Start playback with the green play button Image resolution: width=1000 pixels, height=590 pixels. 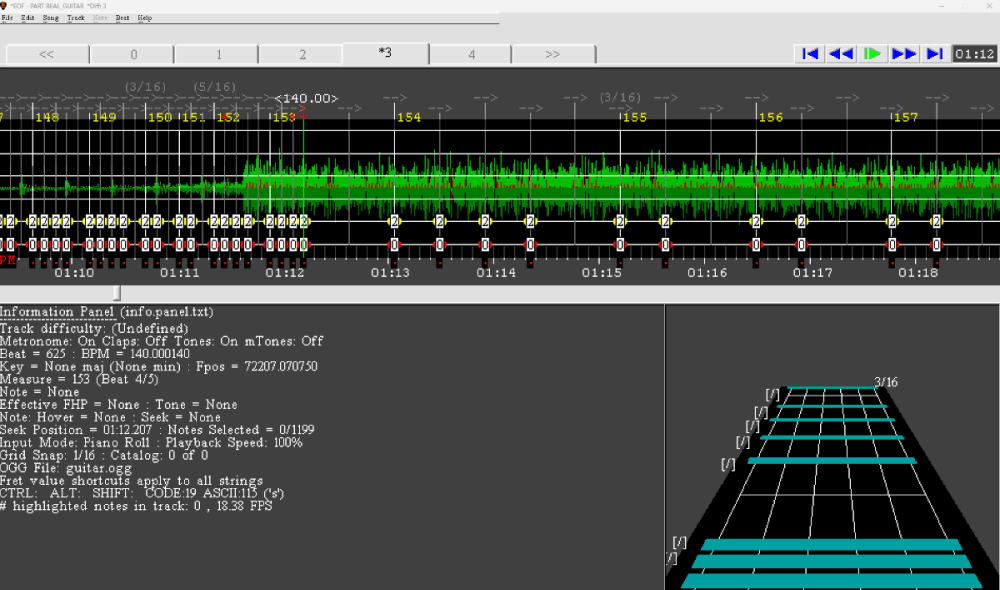(x=873, y=54)
